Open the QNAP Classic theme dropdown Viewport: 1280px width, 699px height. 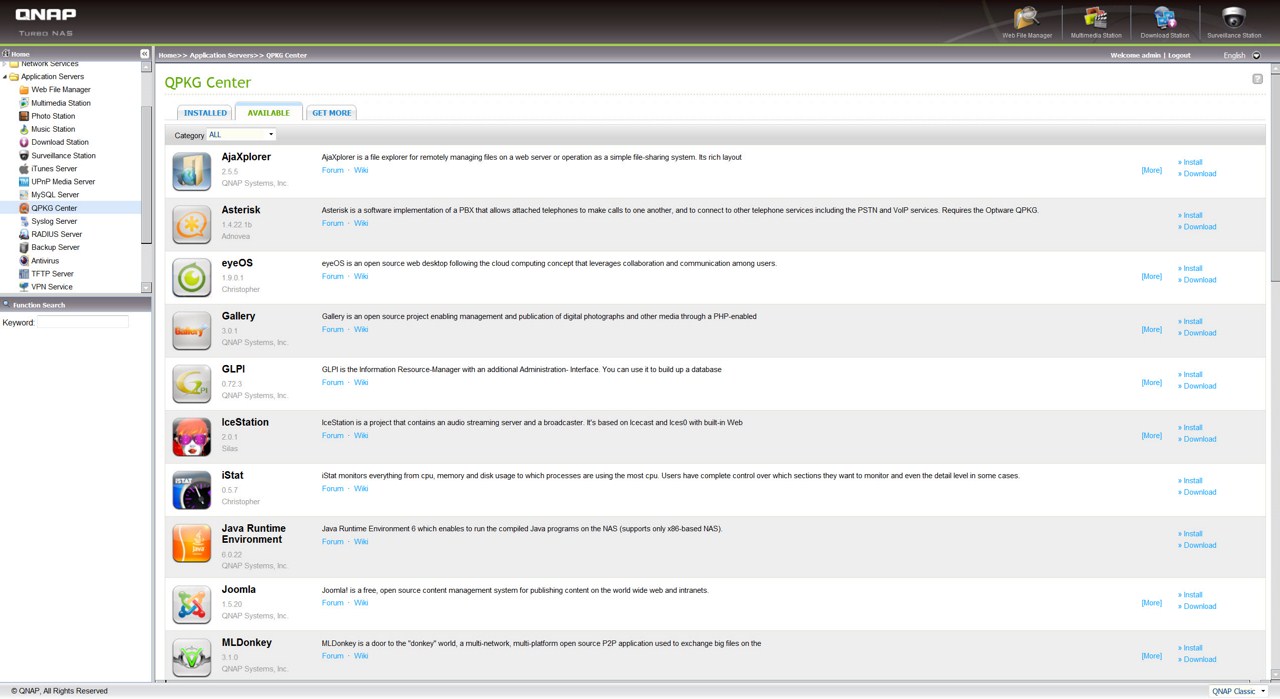coord(1238,691)
